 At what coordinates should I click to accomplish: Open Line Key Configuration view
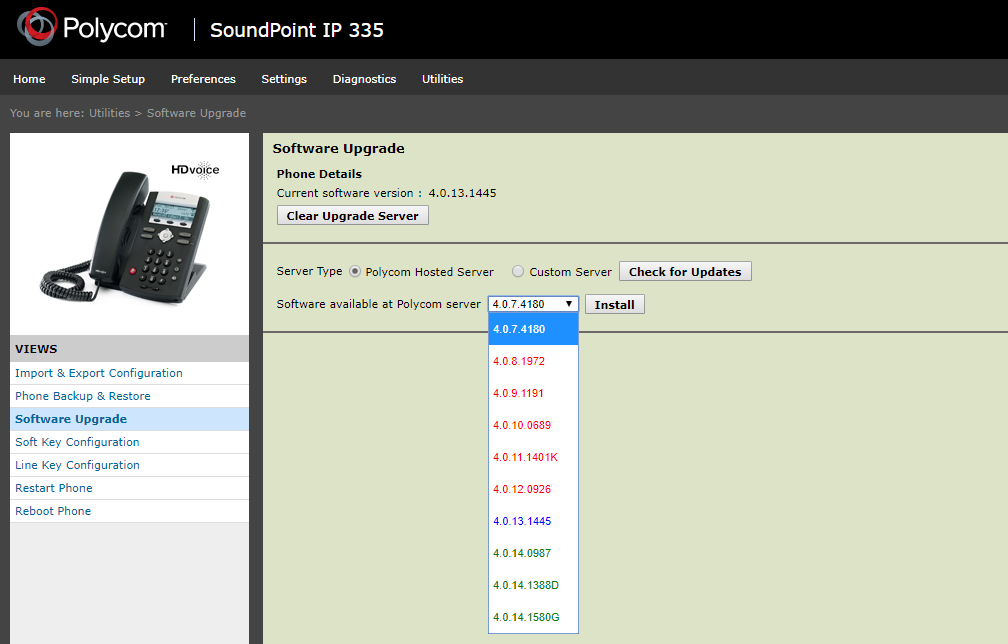(x=129, y=465)
